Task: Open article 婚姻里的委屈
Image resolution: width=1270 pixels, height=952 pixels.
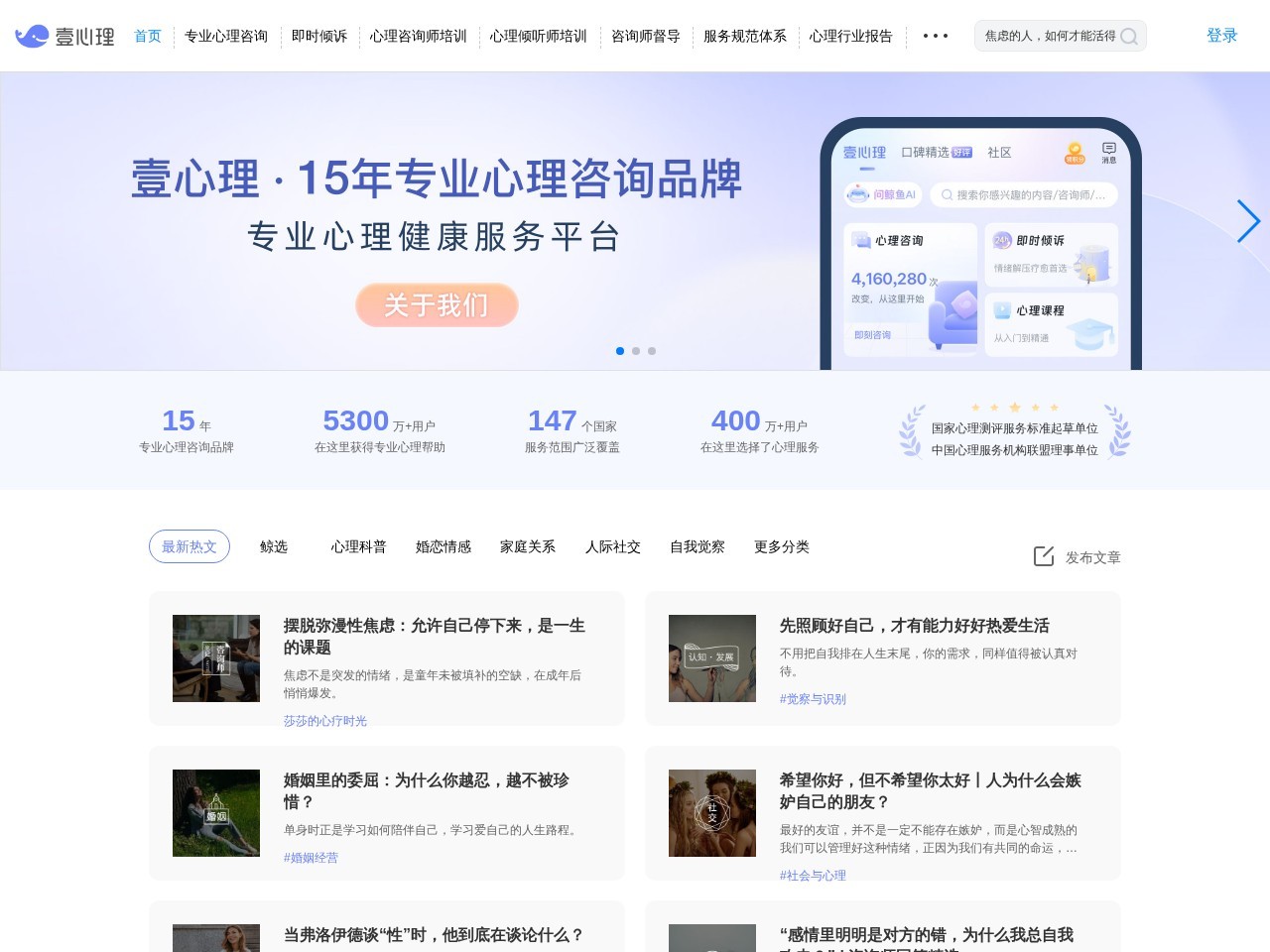Action: point(427,790)
